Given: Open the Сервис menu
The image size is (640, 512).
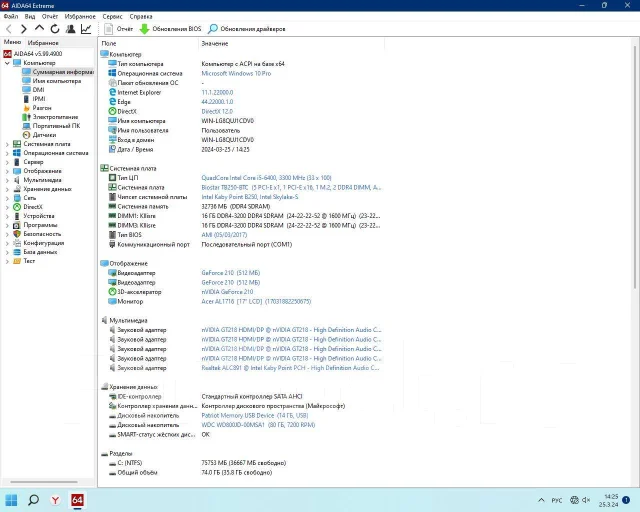Looking at the screenshot, I should point(112,16).
